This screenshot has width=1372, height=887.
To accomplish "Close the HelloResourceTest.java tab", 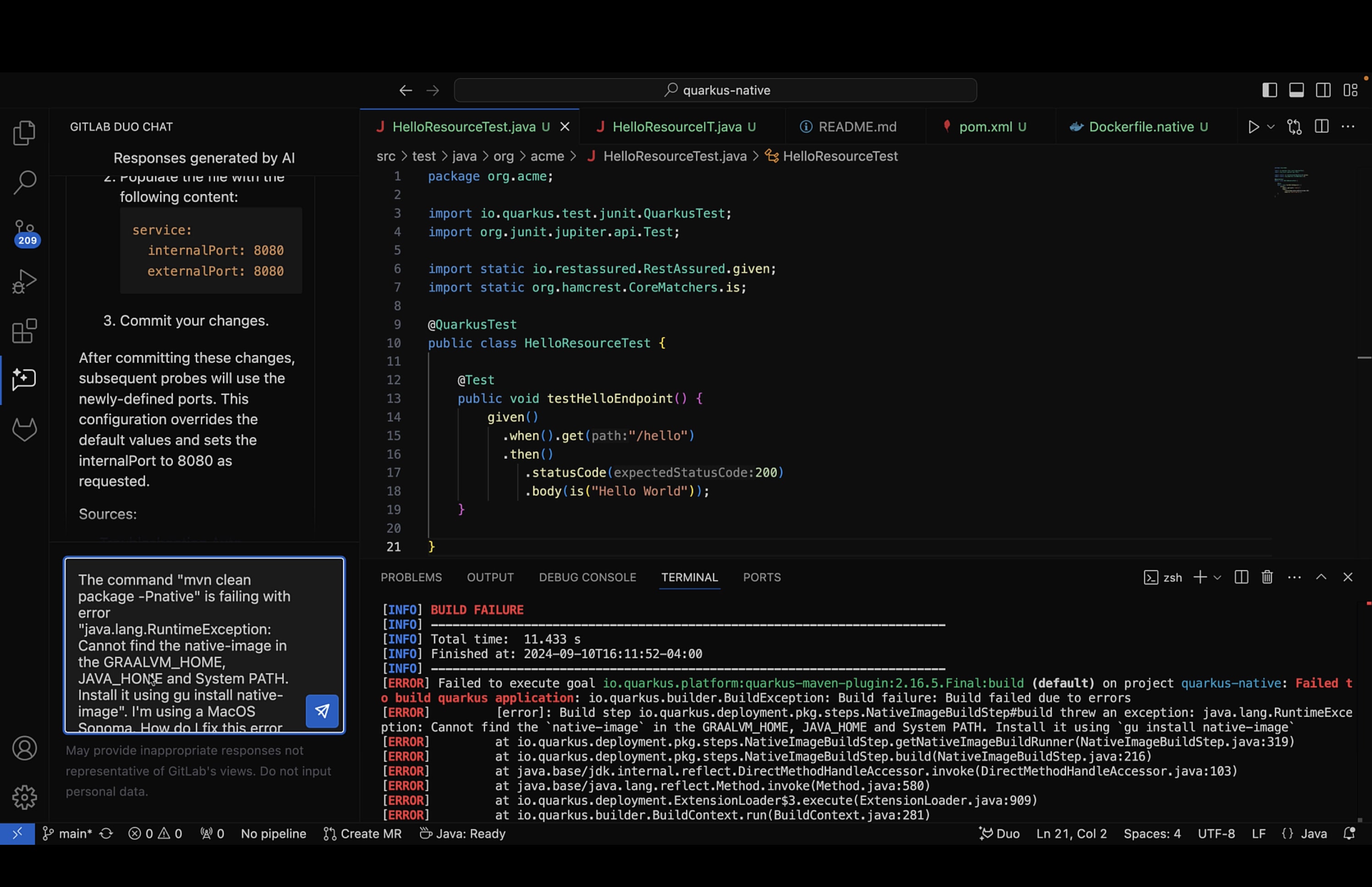I will tap(565, 127).
